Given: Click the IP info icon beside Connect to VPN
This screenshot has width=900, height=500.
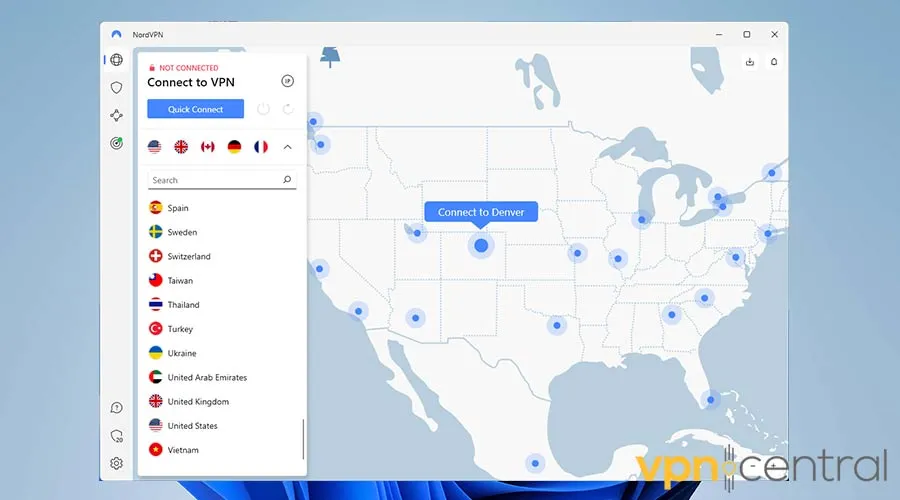Looking at the screenshot, I should tap(288, 81).
